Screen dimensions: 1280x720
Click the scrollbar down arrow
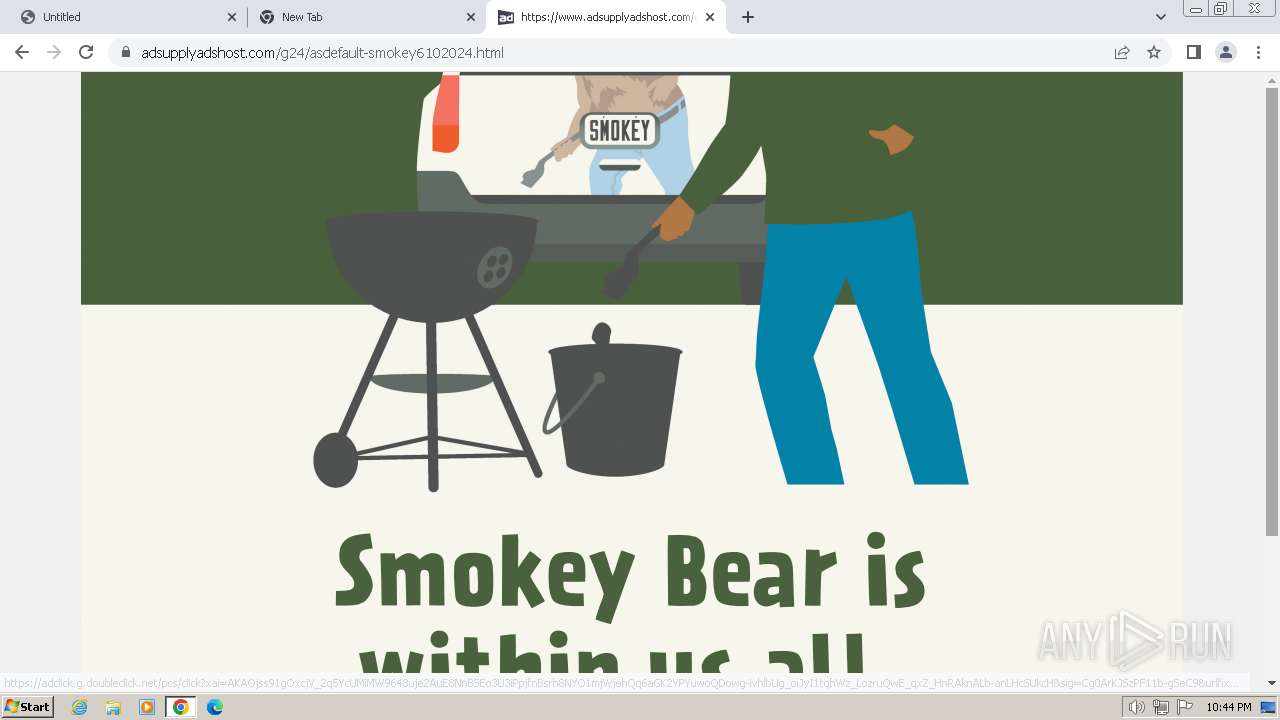tap(1272, 683)
